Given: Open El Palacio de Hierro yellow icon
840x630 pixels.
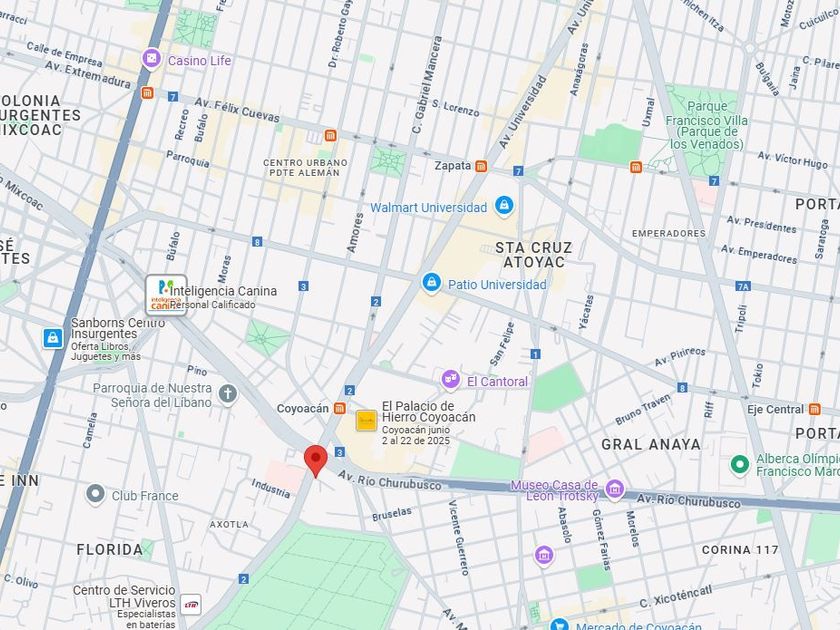Looking at the screenshot, I should tap(367, 421).
